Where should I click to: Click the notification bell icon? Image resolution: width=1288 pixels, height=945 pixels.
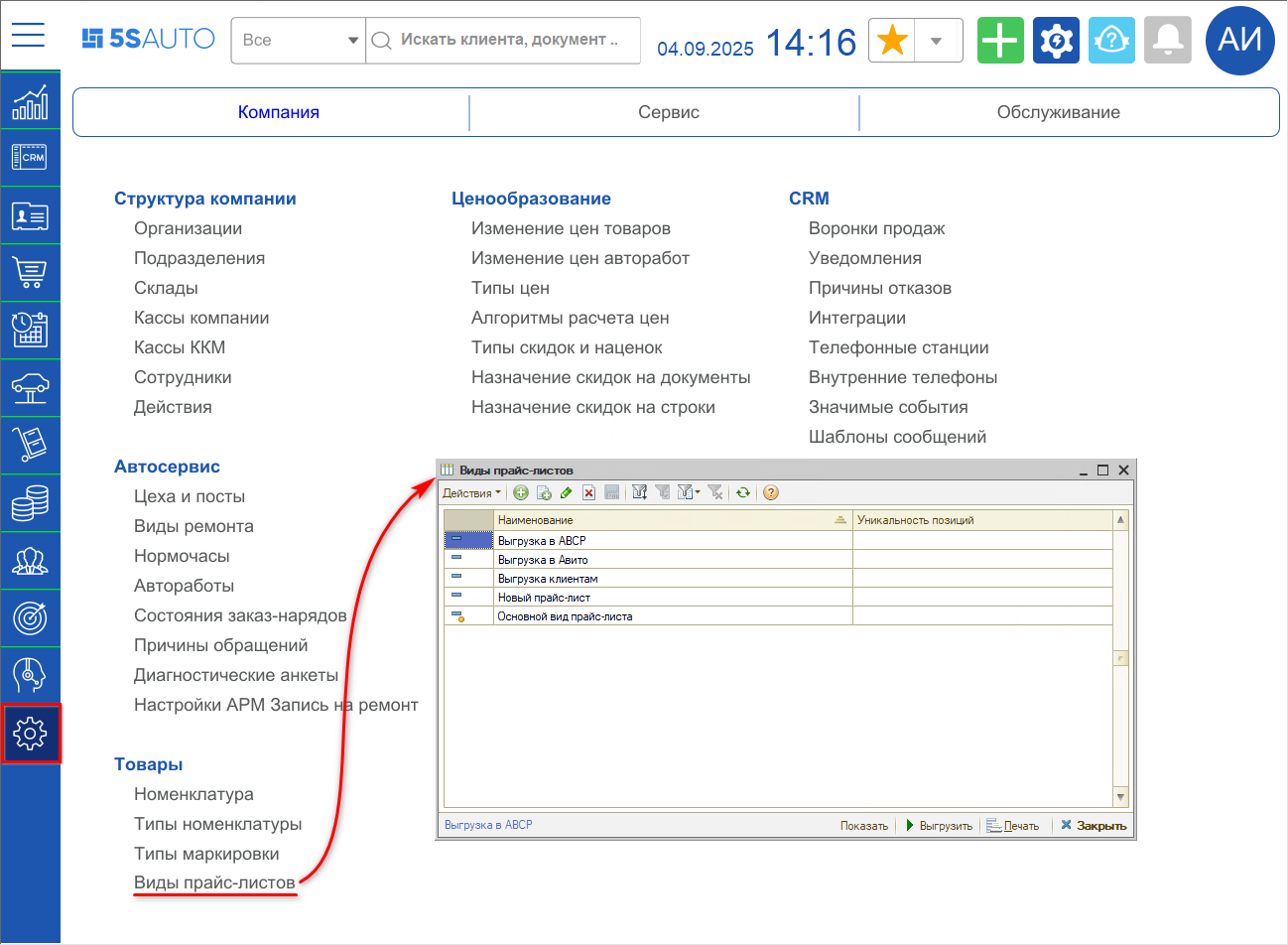click(1167, 41)
